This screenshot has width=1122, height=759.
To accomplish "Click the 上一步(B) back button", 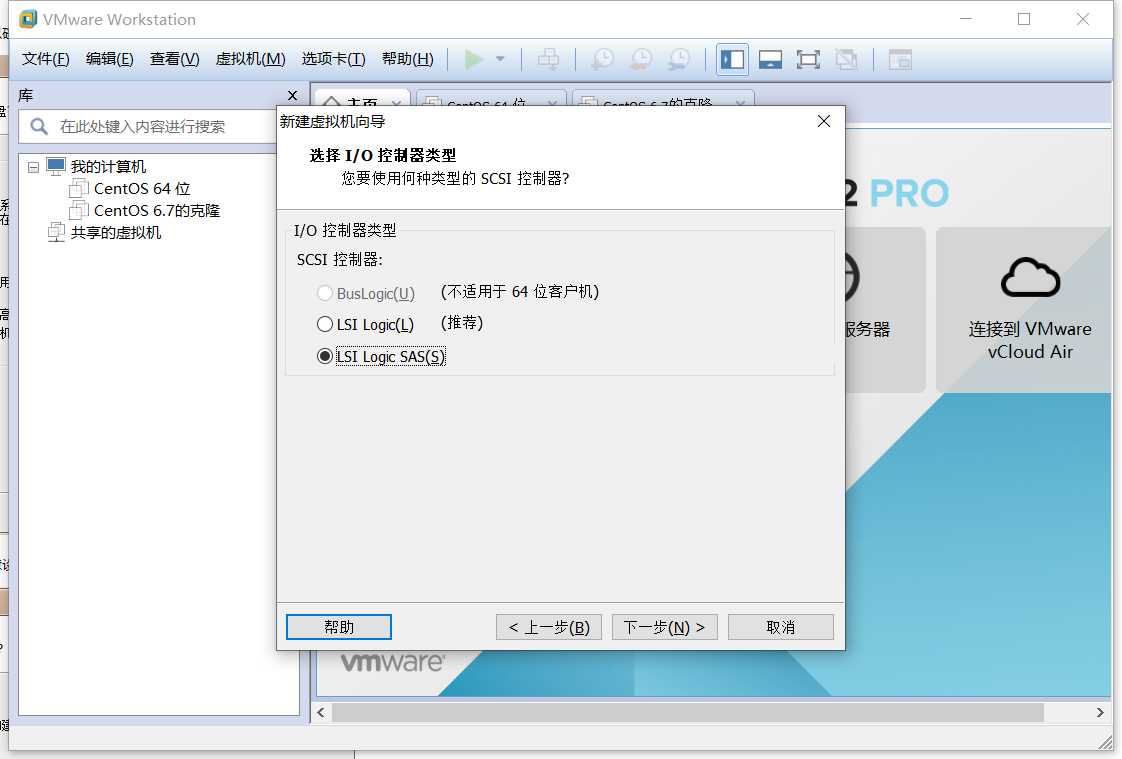I will point(549,627).
